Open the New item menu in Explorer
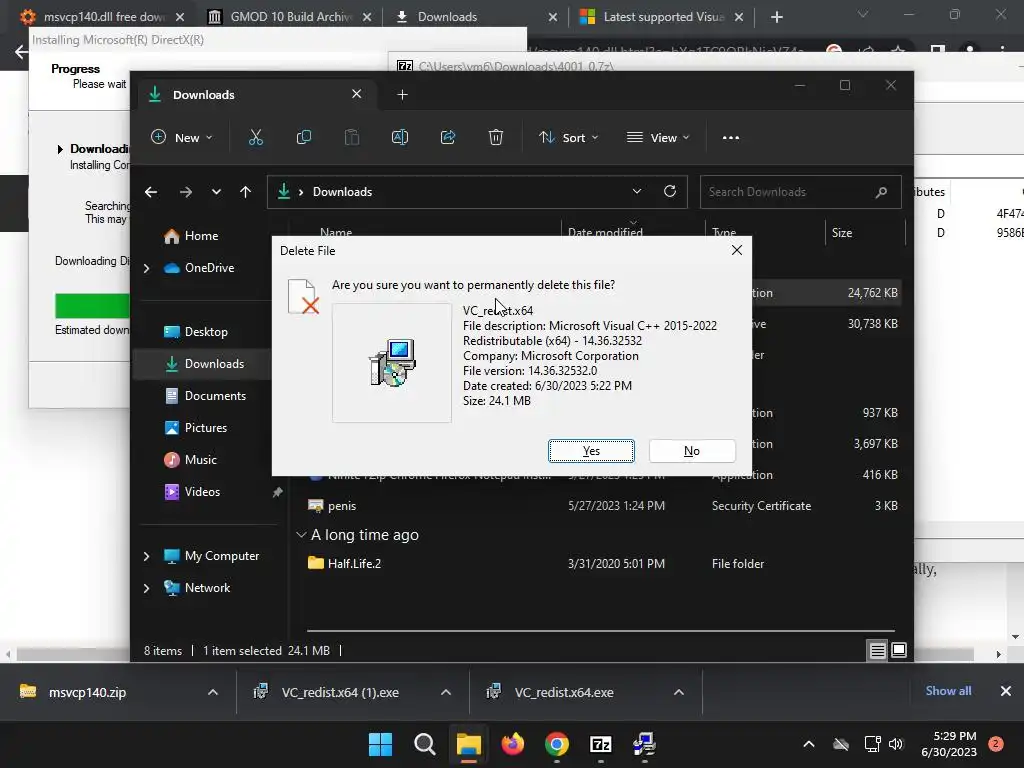This screenshot has width=1024, height=768. coord(182,138)
